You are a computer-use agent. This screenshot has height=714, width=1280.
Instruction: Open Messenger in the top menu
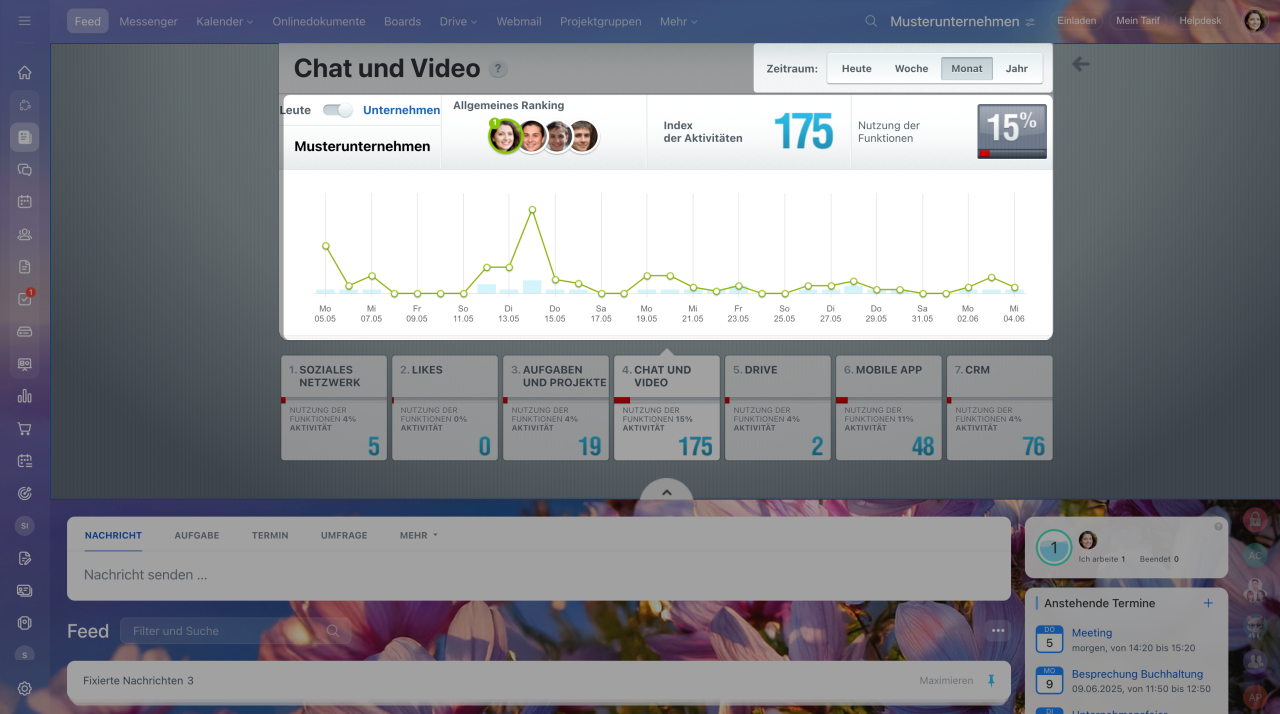click(x=148, y=21)
